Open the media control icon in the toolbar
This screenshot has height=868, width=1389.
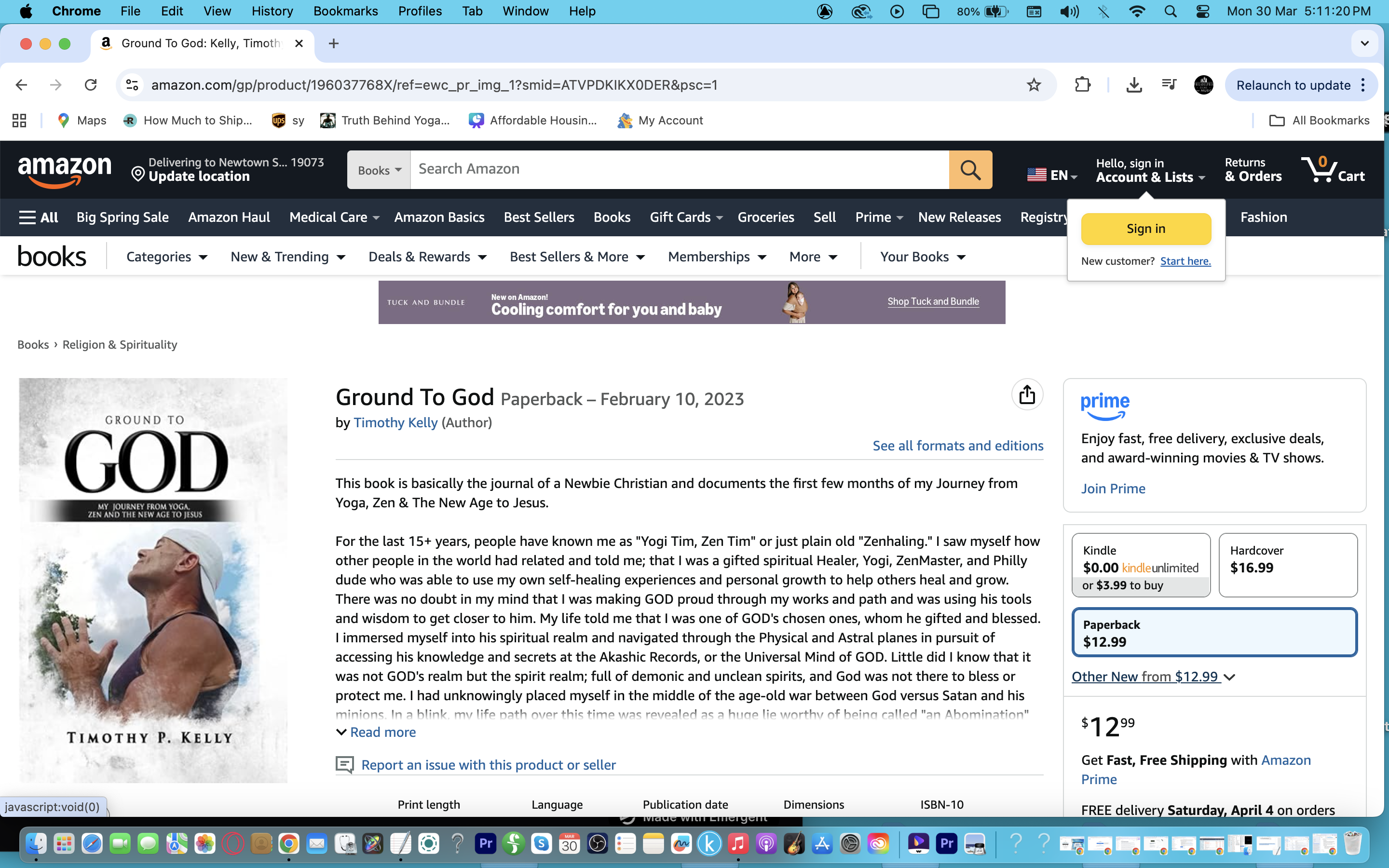point(1169,85)
